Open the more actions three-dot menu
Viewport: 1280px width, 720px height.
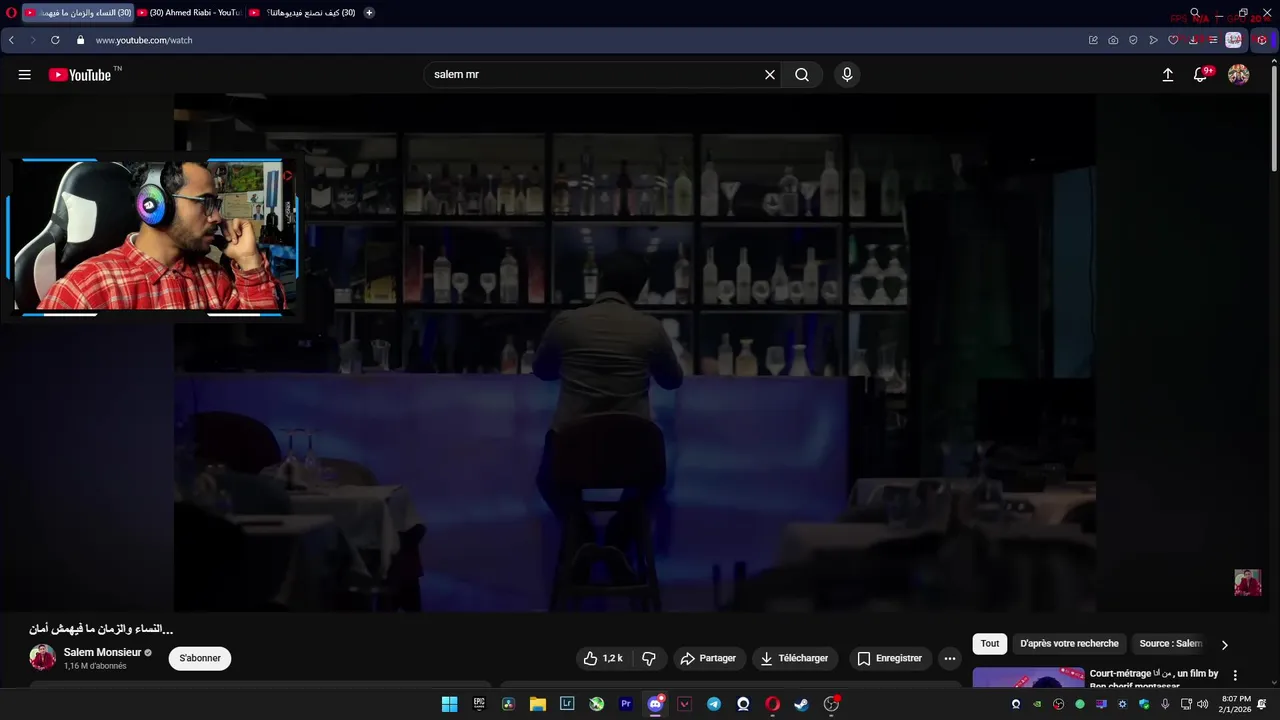click(x=950, y=658)
